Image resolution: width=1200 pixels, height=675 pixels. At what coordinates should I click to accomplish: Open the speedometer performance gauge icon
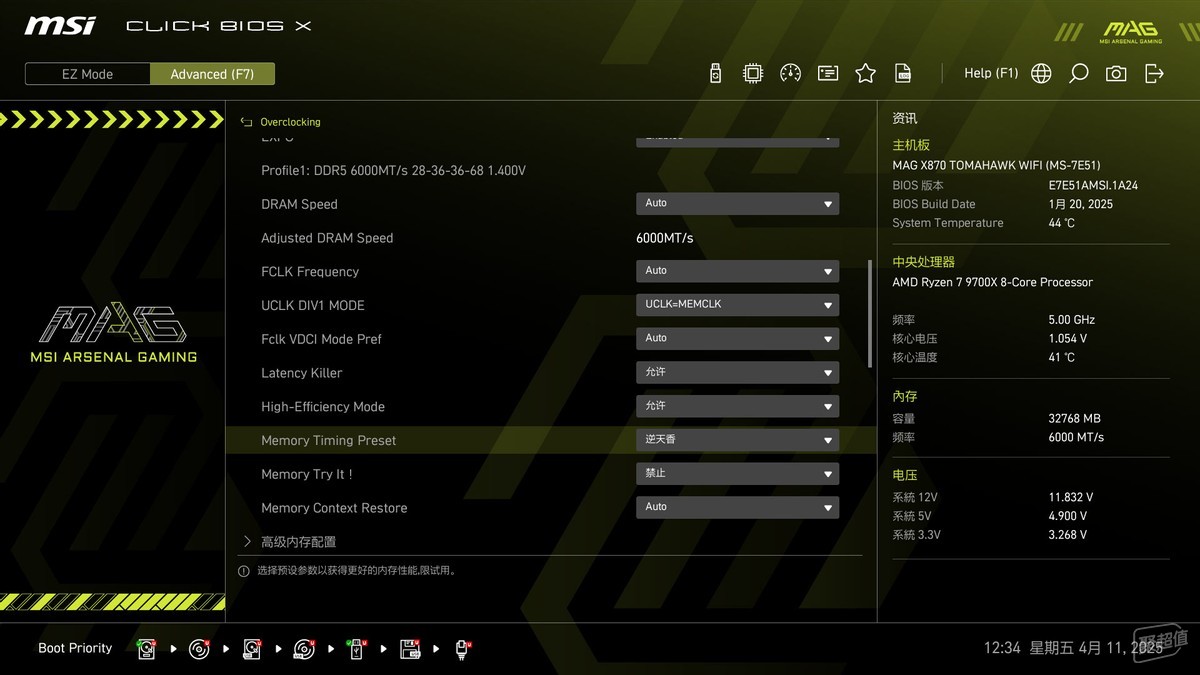[x=790, y=73]
